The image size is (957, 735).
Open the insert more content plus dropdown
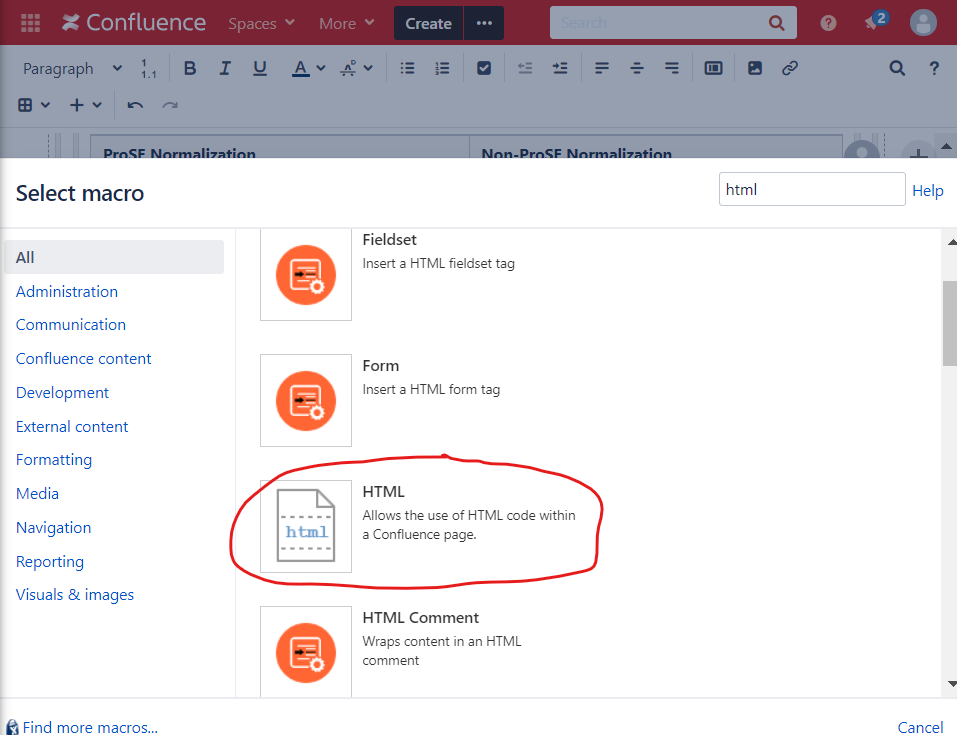click(x=85, y=105)
